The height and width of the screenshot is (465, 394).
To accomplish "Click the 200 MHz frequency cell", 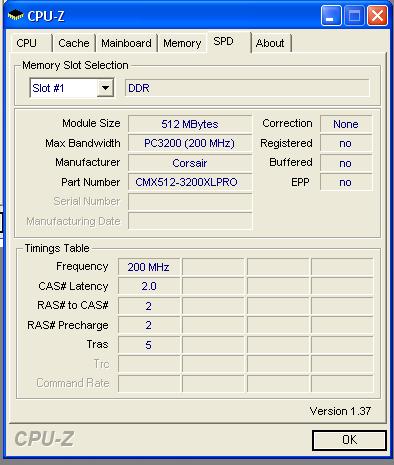I will (x=149, y=267).
